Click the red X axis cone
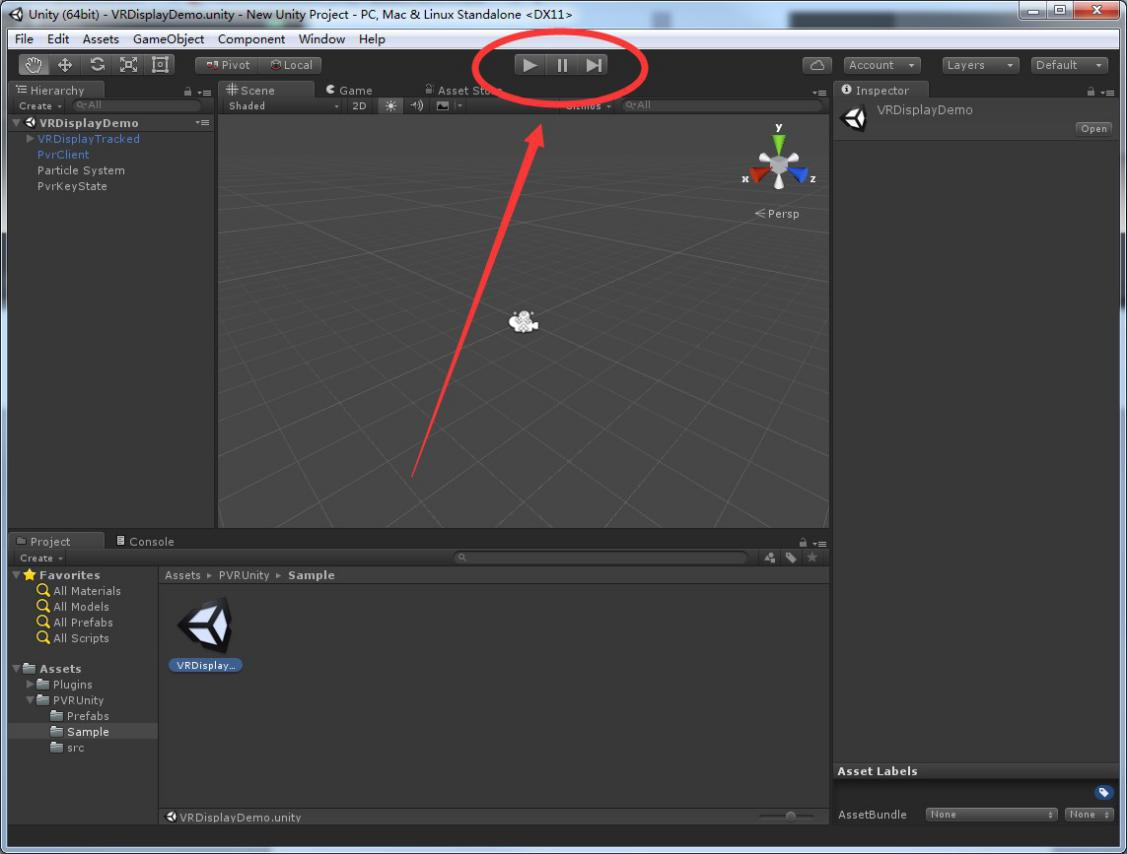 click(x=758, y=175)
